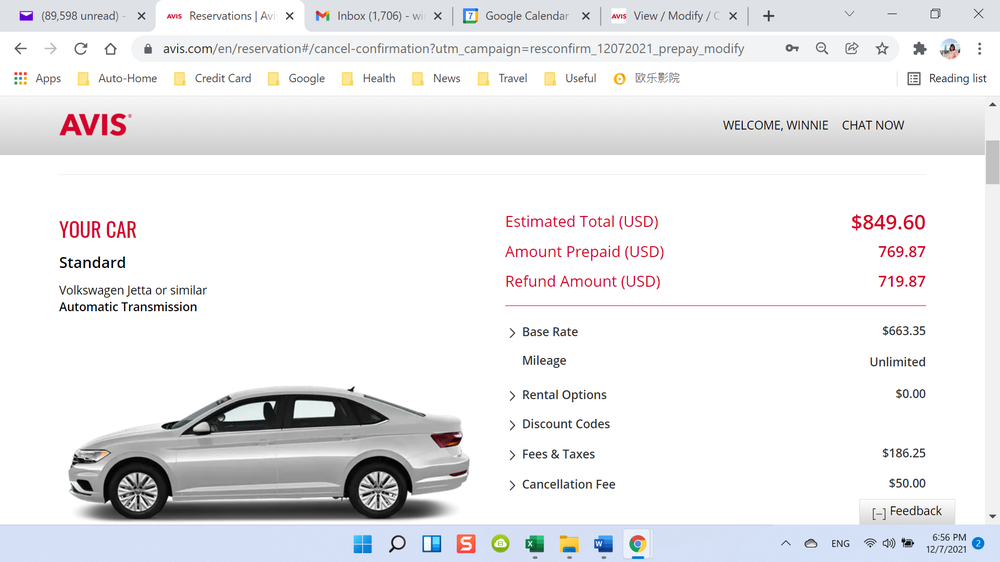The width and height of the screenshot is (1000, 562).
Task: Share this page icon
Action: point(852,48)
